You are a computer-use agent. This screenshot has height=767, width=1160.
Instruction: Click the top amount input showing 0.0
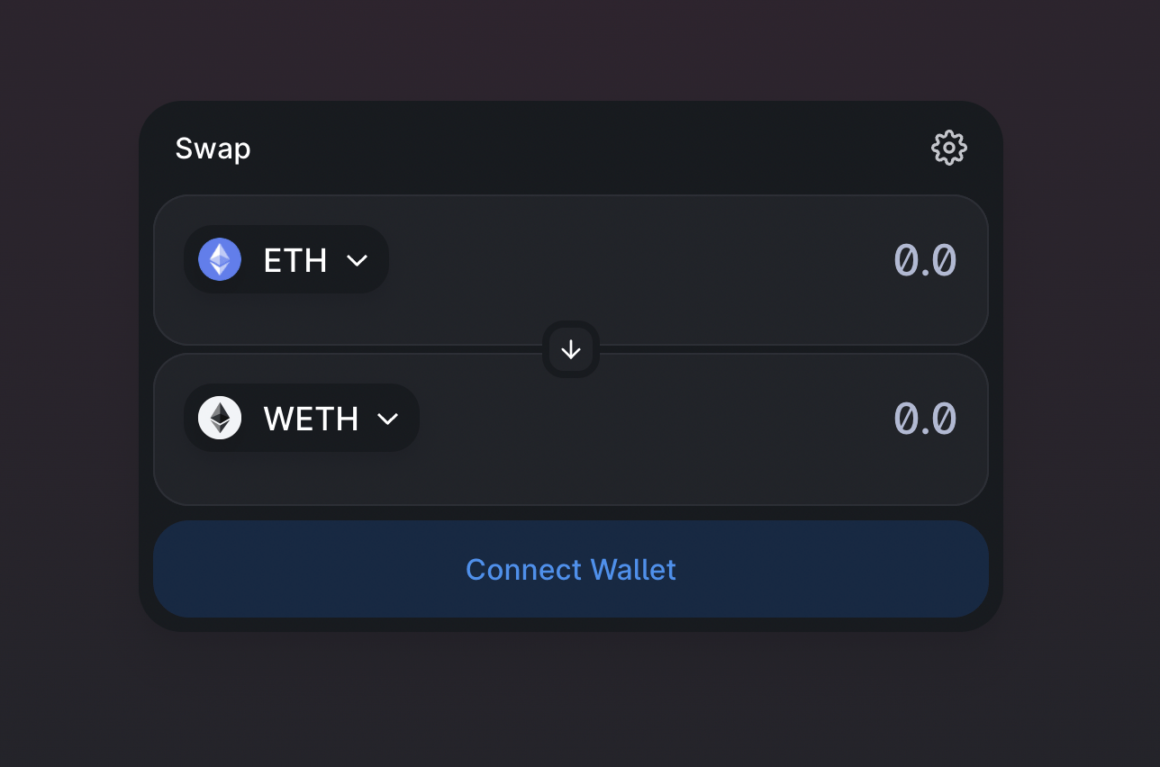click(924, 259)
